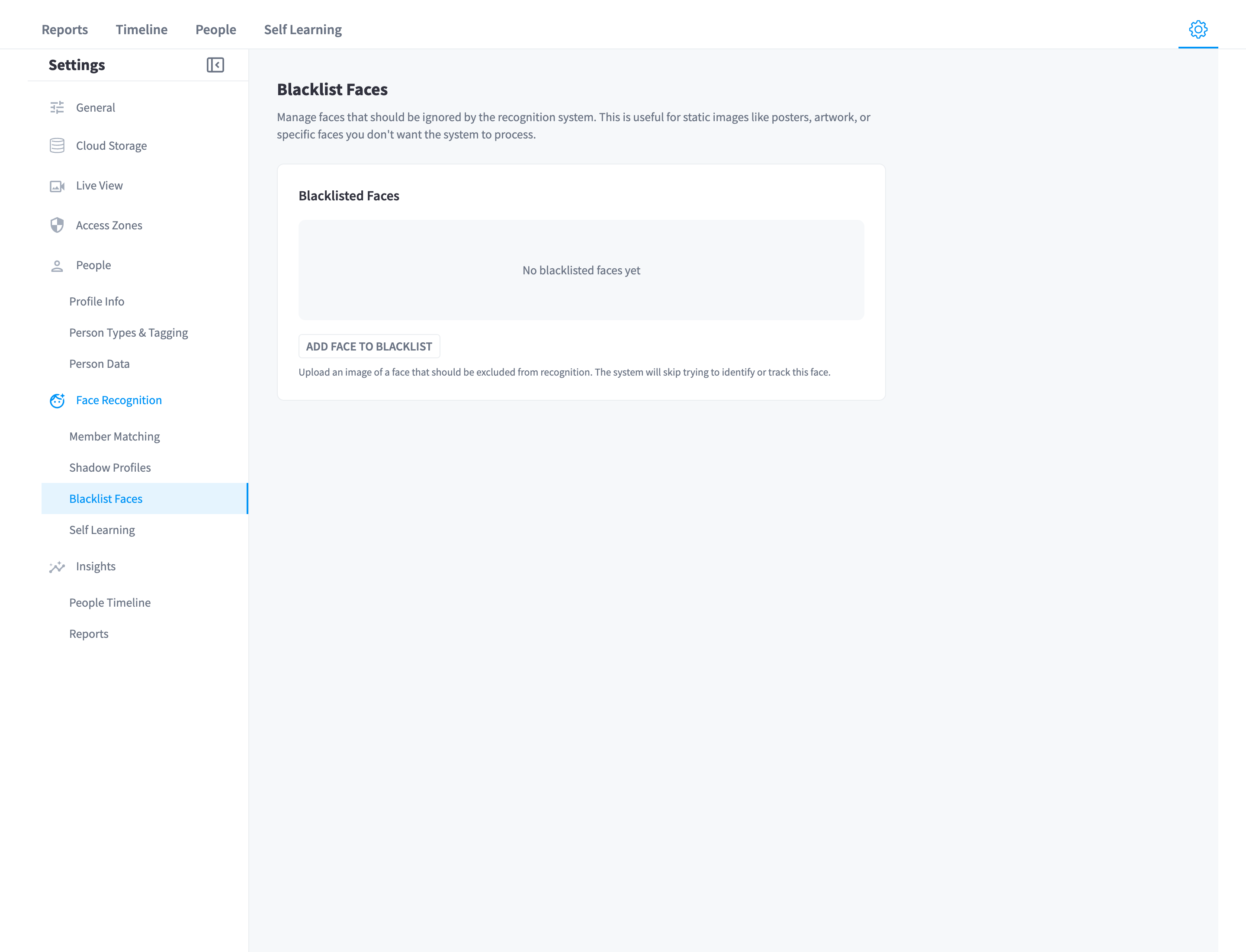Open the settings gear icon
1246x952 pixels.
point(1198,29)
